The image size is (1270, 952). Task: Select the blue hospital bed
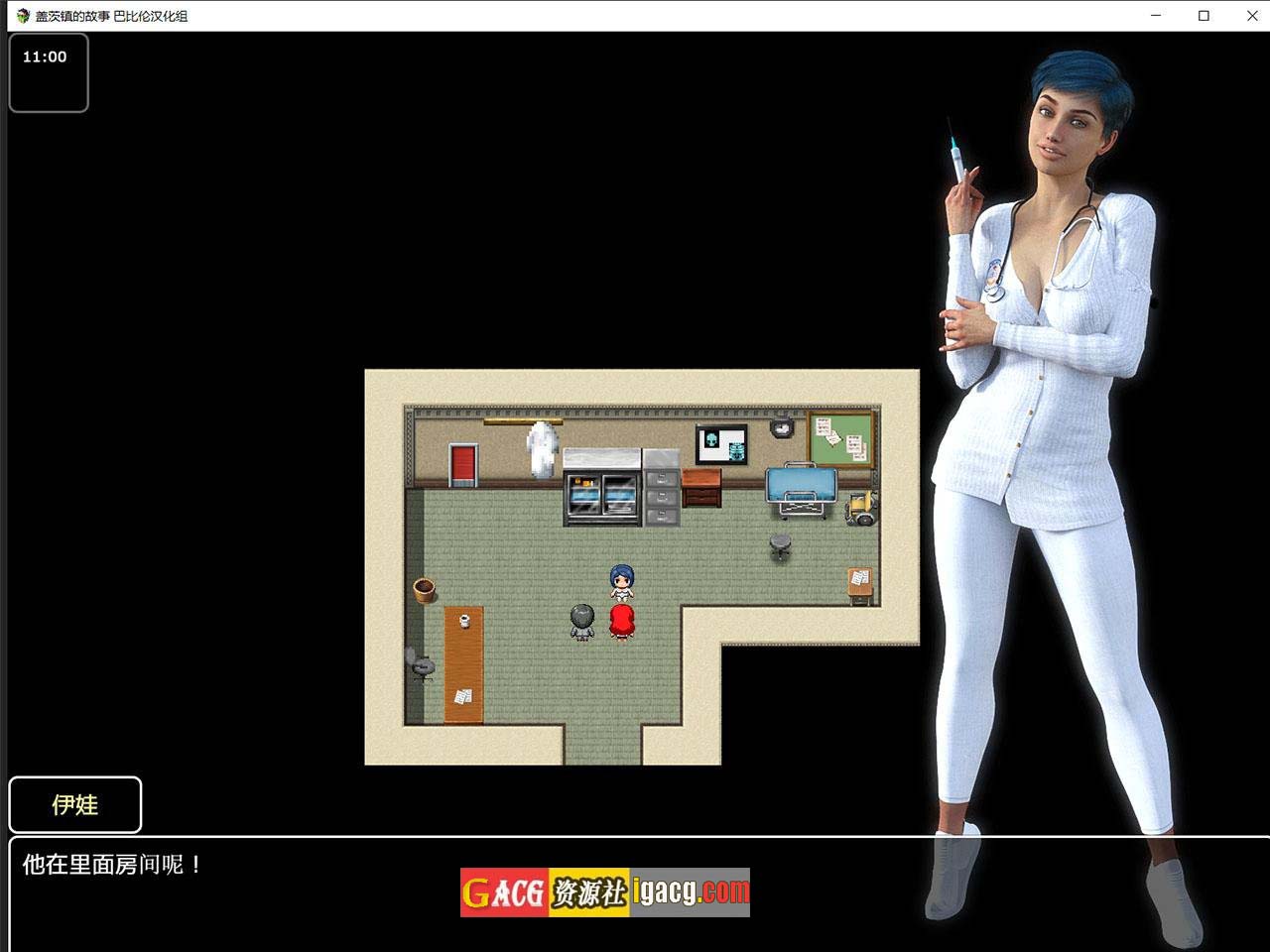pyautogui.click(x=801, y=490)
